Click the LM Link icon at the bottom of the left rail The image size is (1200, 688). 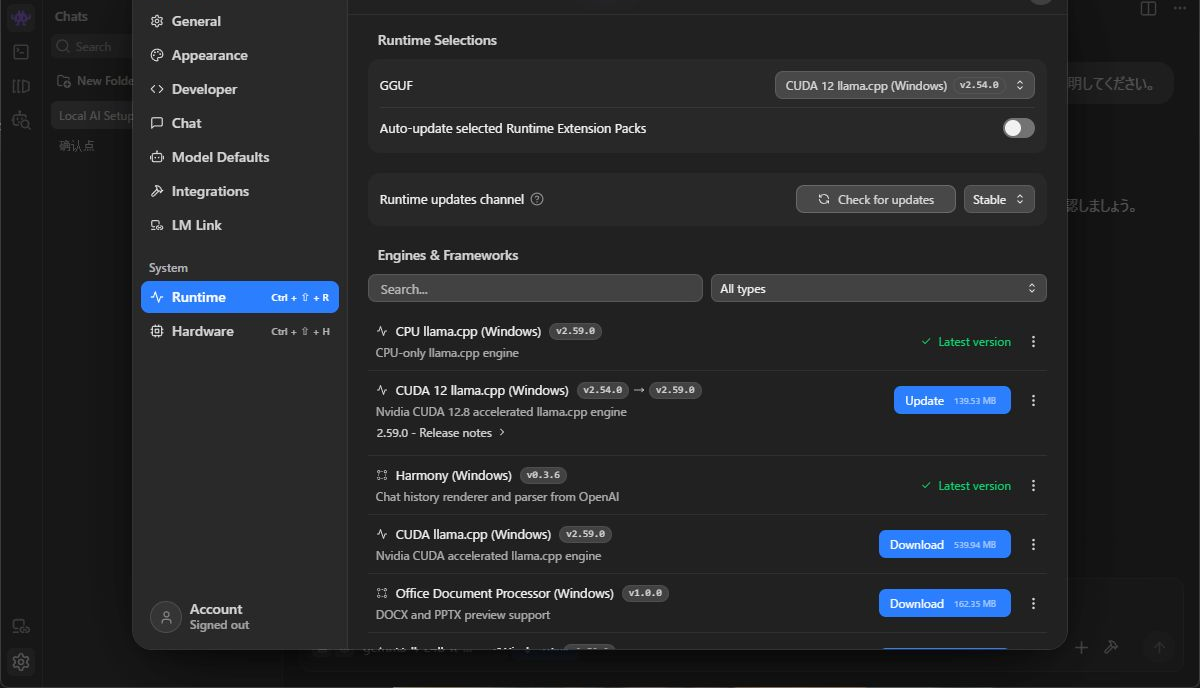[21, 627]
